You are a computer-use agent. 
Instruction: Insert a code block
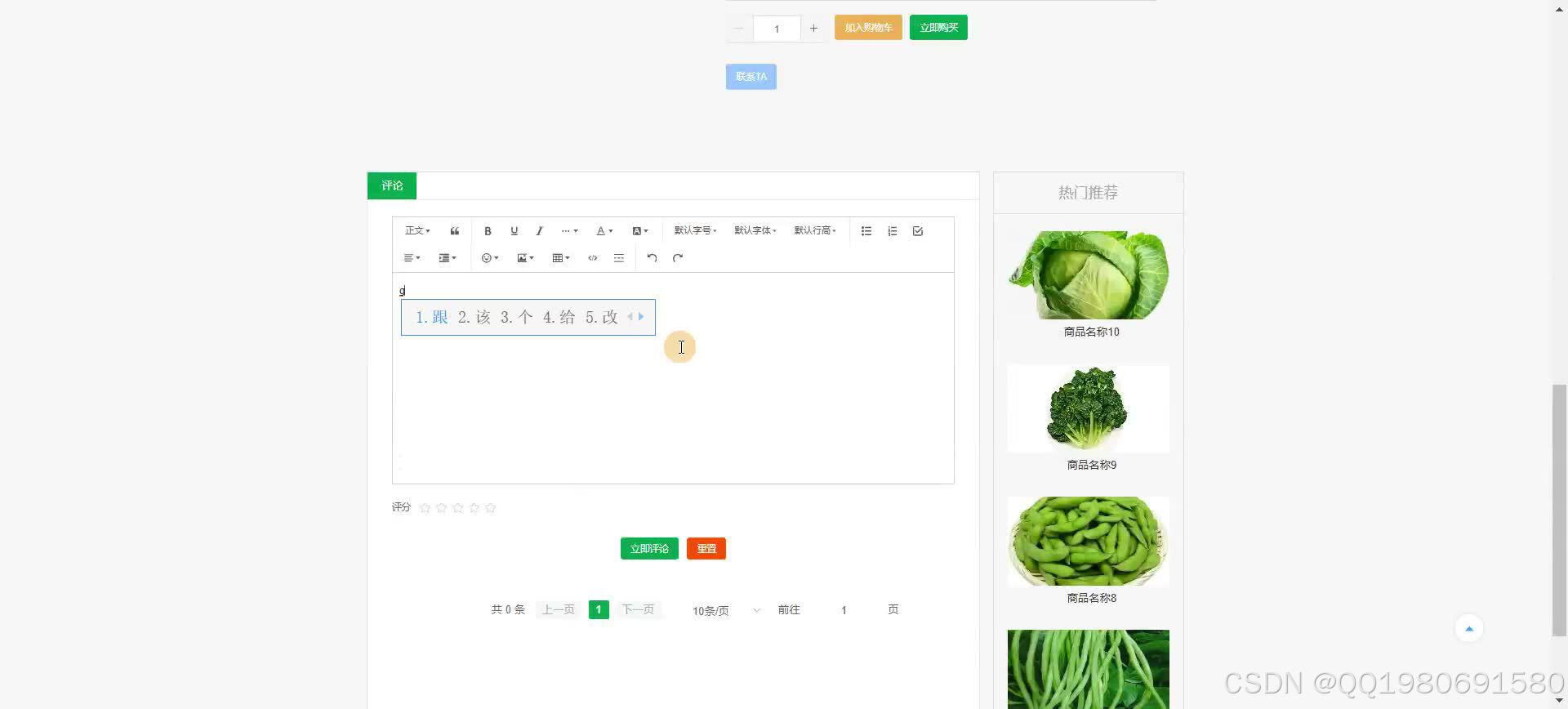click(593, 258)
